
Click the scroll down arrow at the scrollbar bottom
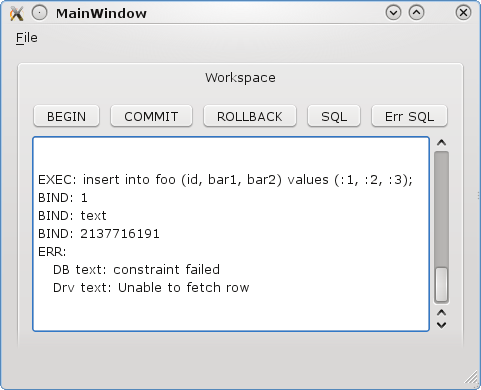point(441,325)
